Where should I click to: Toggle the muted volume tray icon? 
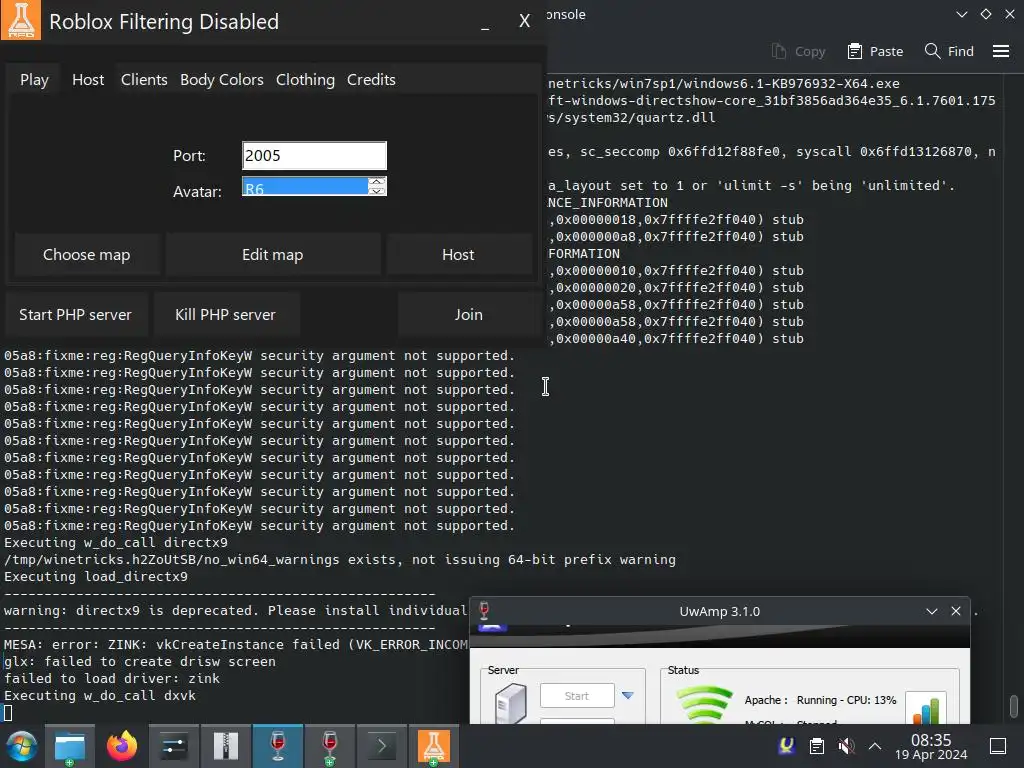click(846, 746)
